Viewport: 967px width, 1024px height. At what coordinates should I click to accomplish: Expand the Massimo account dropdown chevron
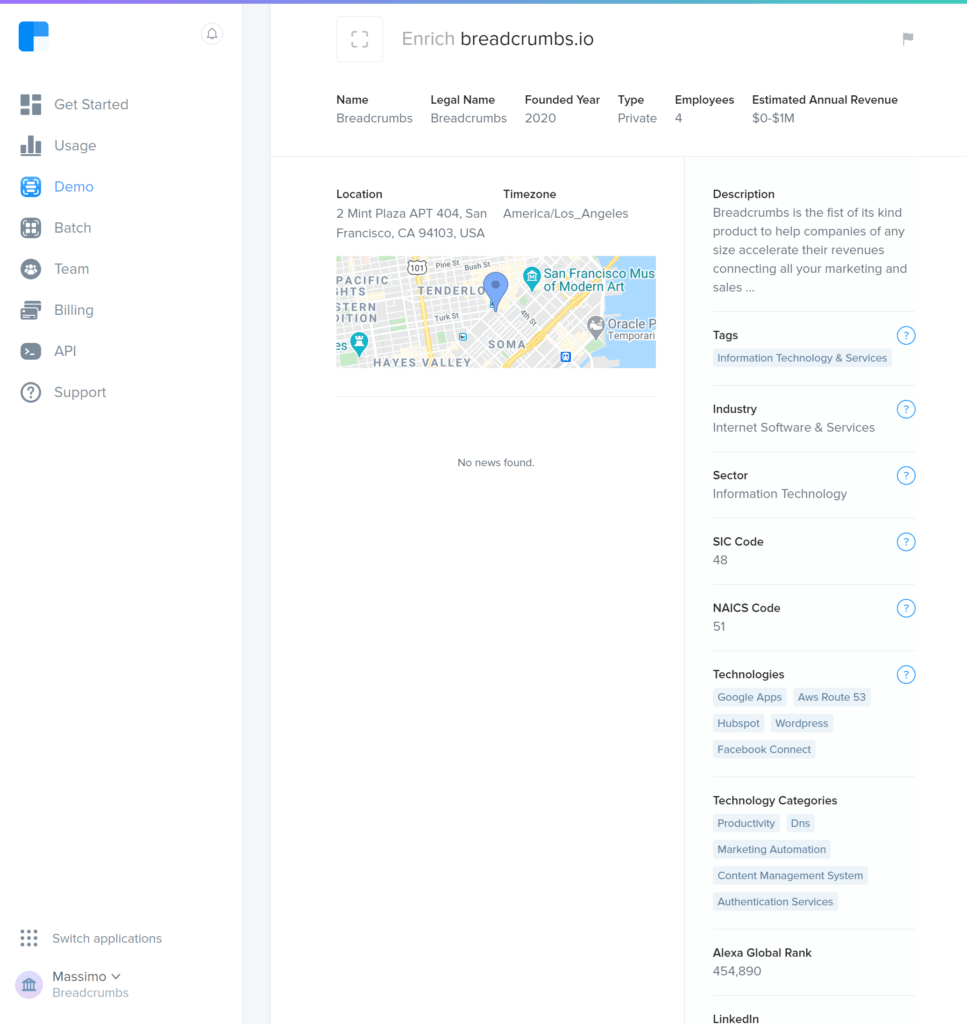(116, 977)
